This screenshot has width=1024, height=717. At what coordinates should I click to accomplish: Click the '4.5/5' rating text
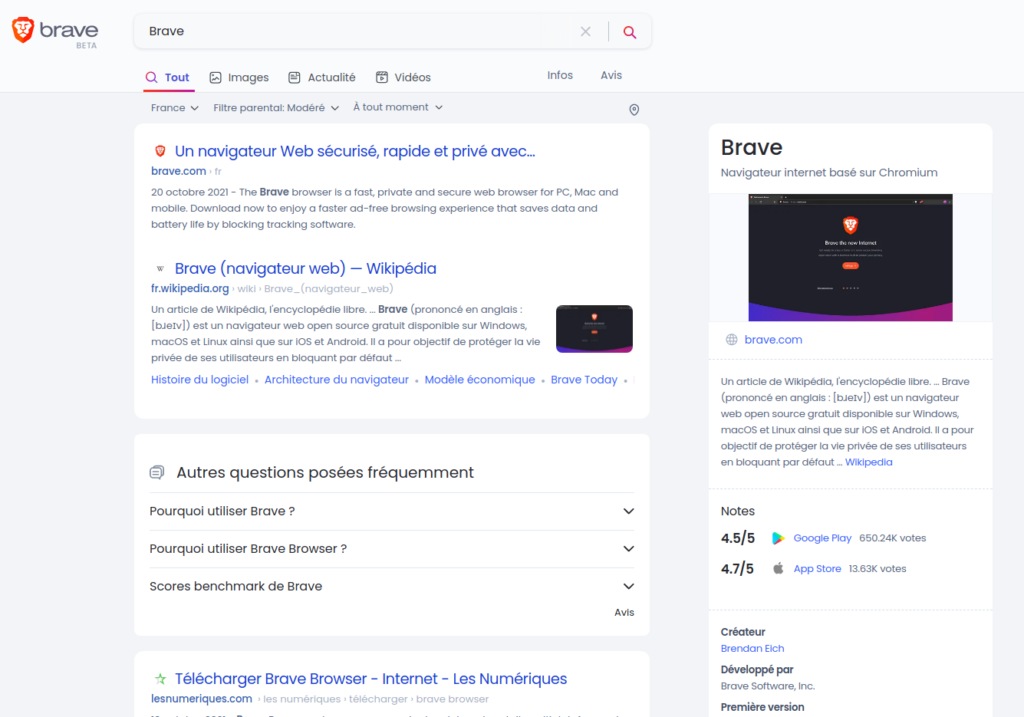[x=737, y=538]
